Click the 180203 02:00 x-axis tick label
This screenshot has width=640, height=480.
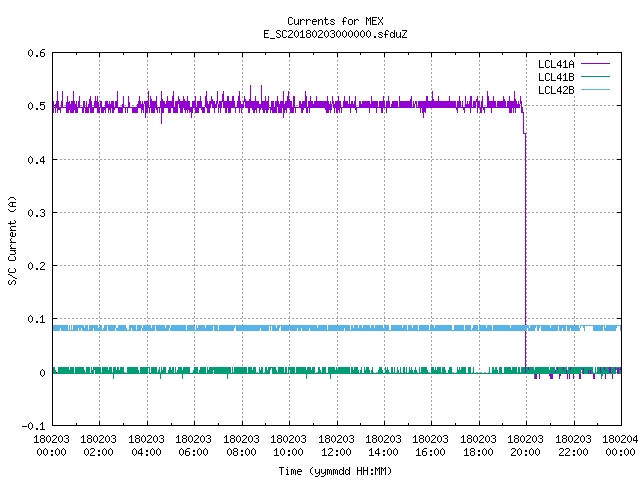[x=99, y=446]
